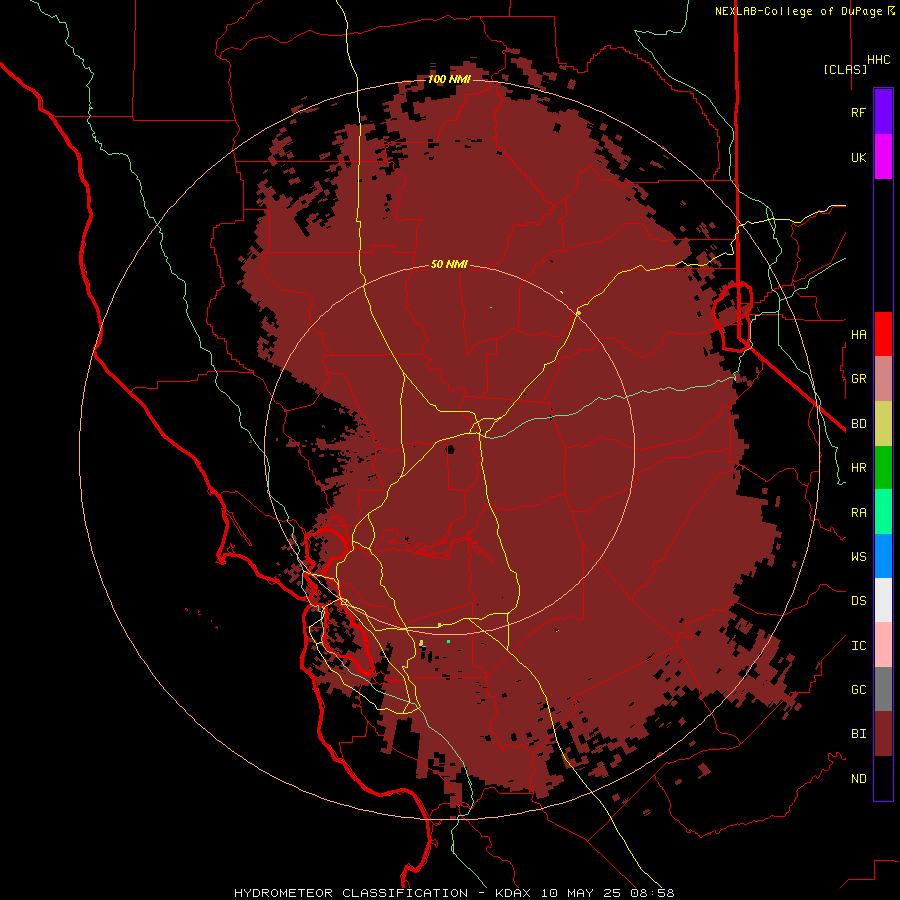Click the NEXLAB-College of DuPage title text
This screenshot has width=900, height=900.
[x=798, y=11]
